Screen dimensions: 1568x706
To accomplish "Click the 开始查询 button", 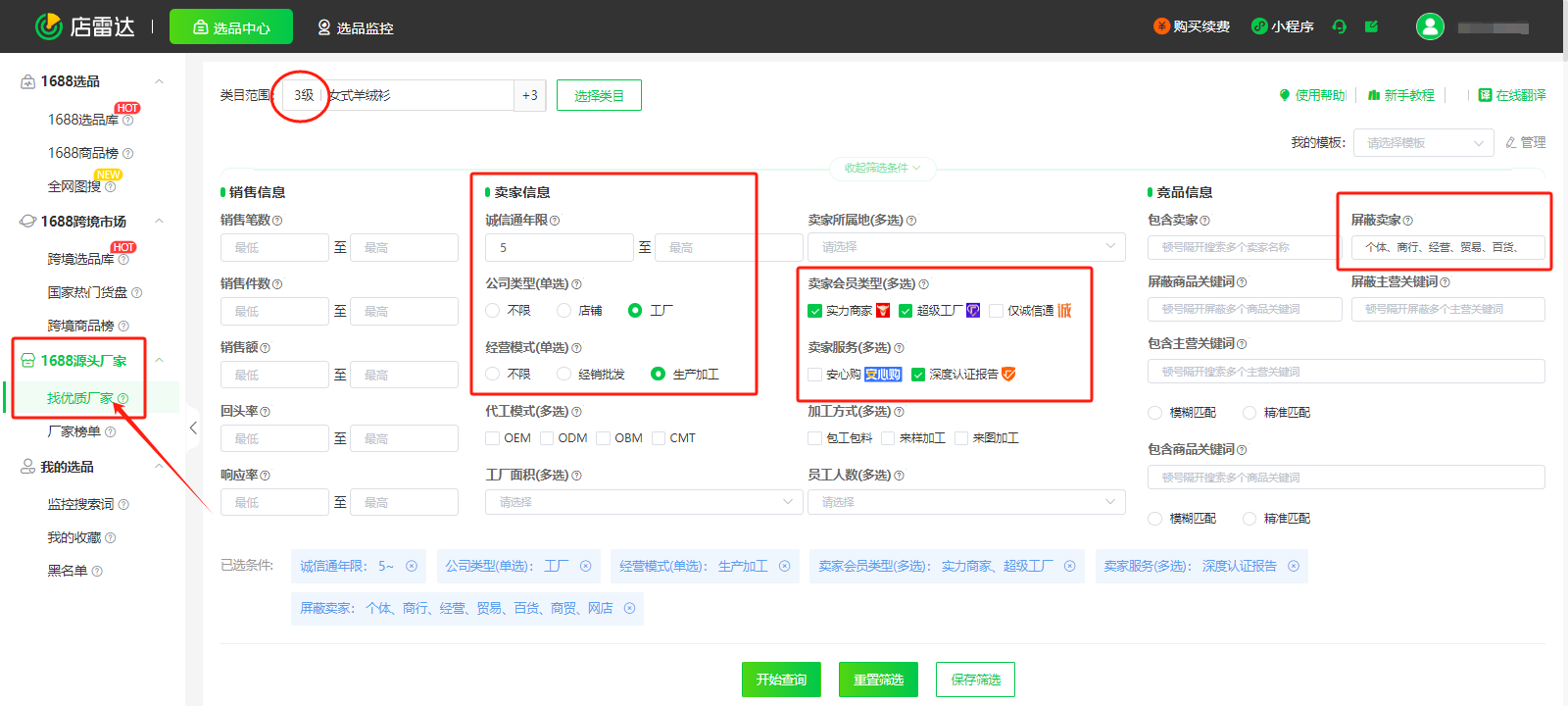I will (781, 680).
